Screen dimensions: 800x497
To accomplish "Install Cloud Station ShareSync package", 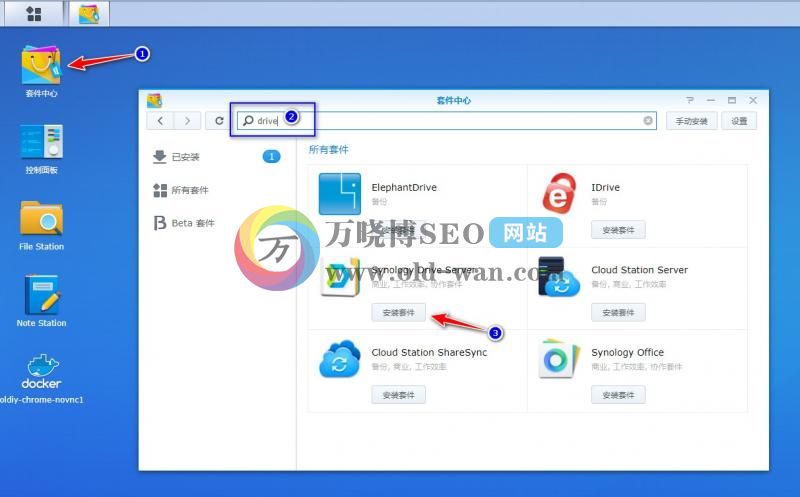I will (398, 395).
